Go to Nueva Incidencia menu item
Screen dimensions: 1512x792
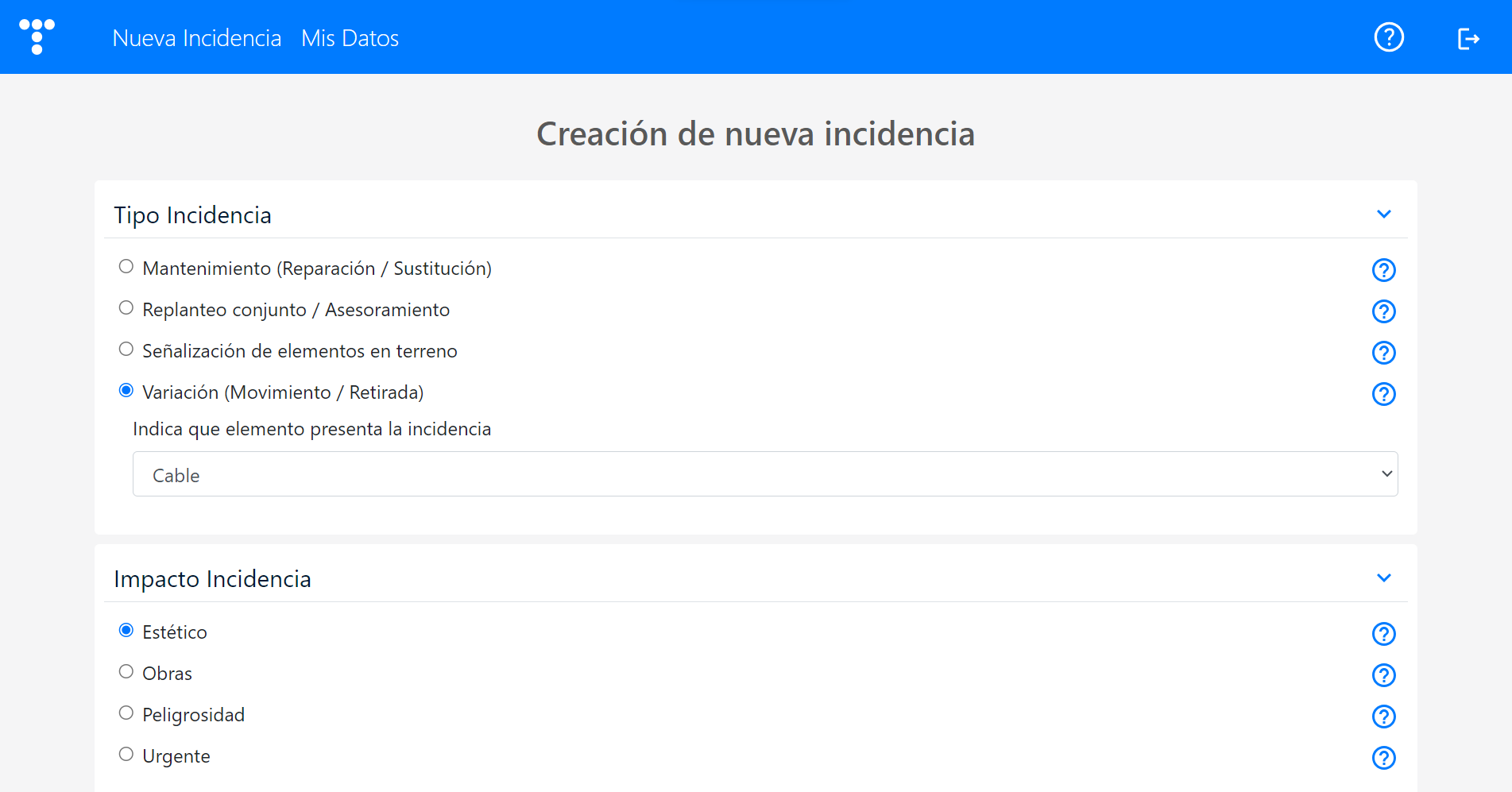tap(197, 38)
